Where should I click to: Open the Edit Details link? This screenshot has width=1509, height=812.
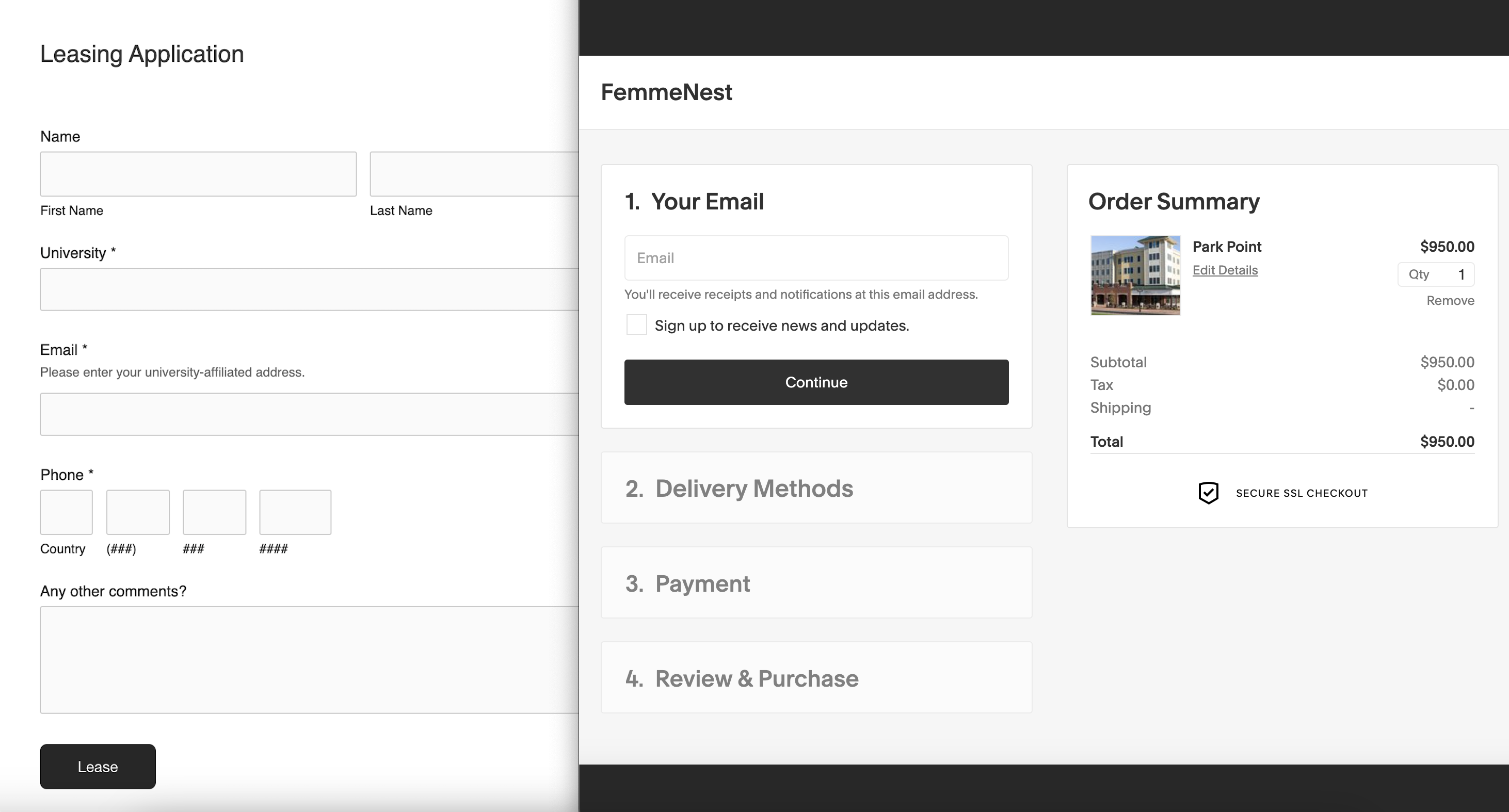click(x=1225, y=270)
